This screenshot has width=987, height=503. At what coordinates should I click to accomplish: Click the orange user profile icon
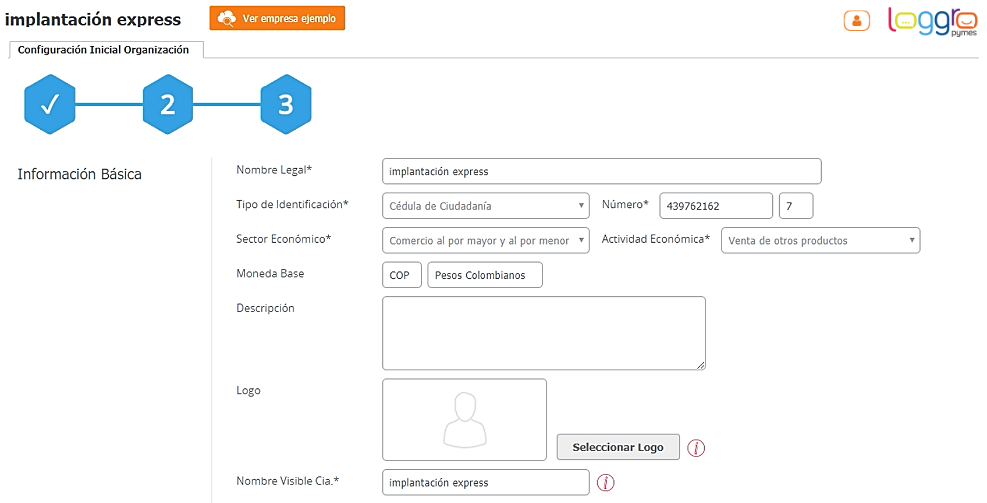tap(856, 20)
